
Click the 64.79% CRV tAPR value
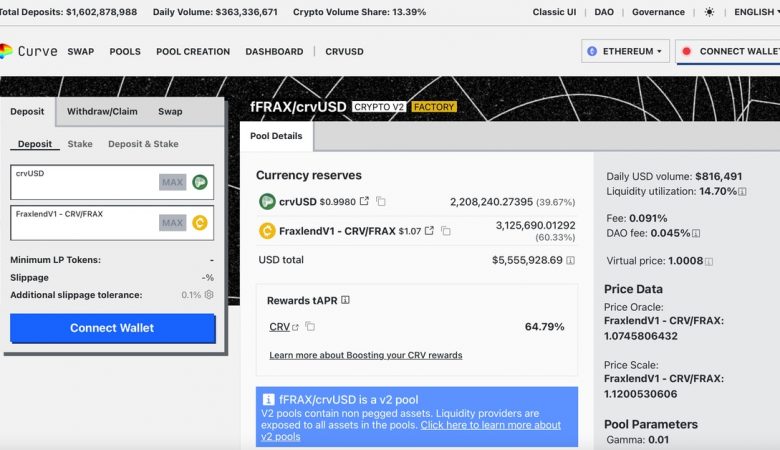click(544, 327)
